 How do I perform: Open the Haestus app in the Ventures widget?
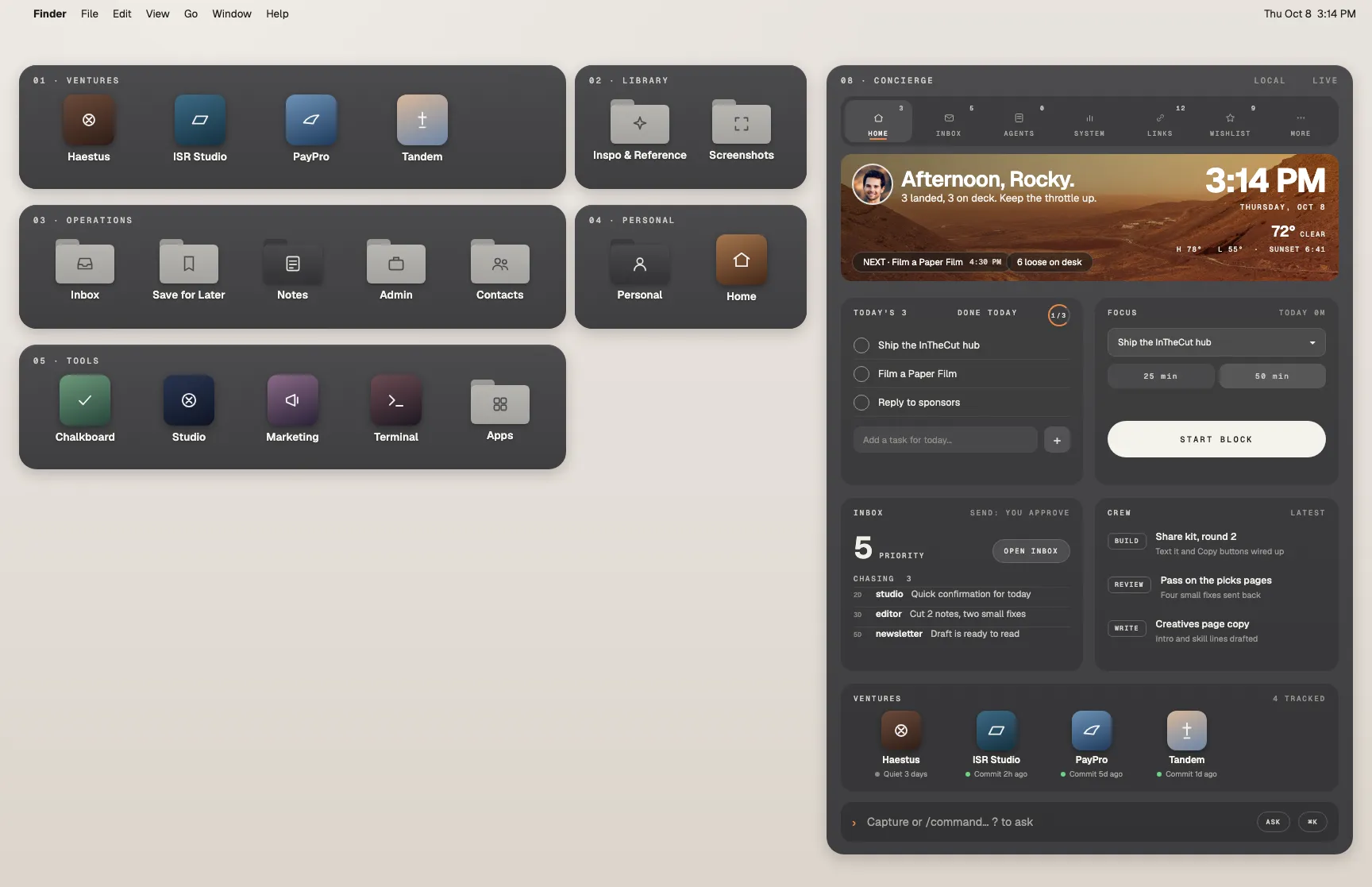tap(89, 120)
